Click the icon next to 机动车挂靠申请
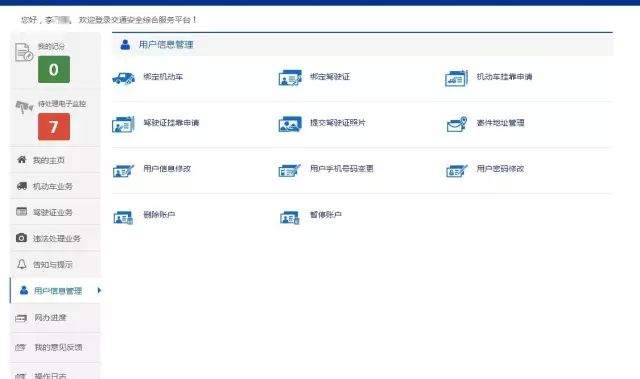Viewport: 640px width, 379px height. [x=456, y=78]
